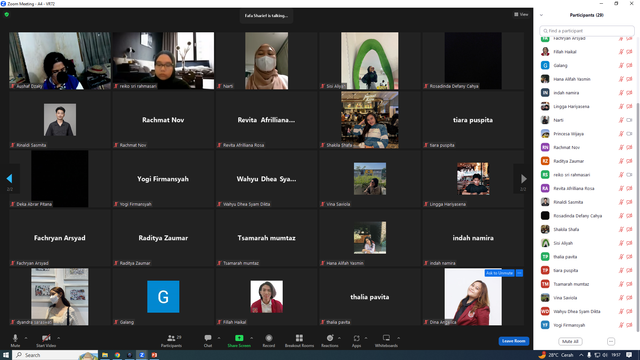The width and height of the screenshot is (640, 360).
Task: Open File Explorer from taskbar
Action: [105, 355]
